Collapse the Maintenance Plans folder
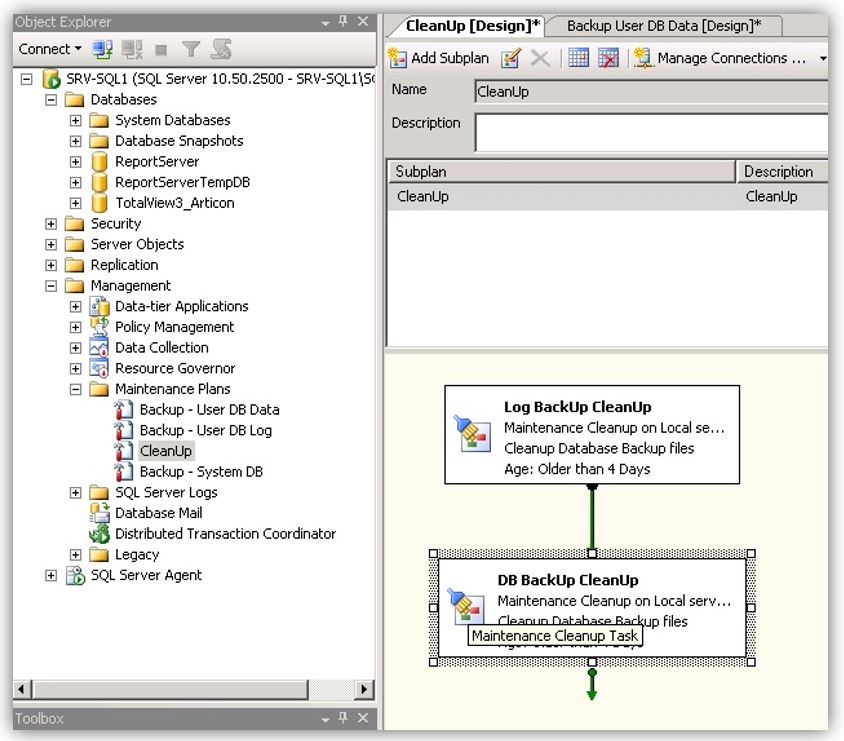 pyautogui.click(x=75, y=389)
